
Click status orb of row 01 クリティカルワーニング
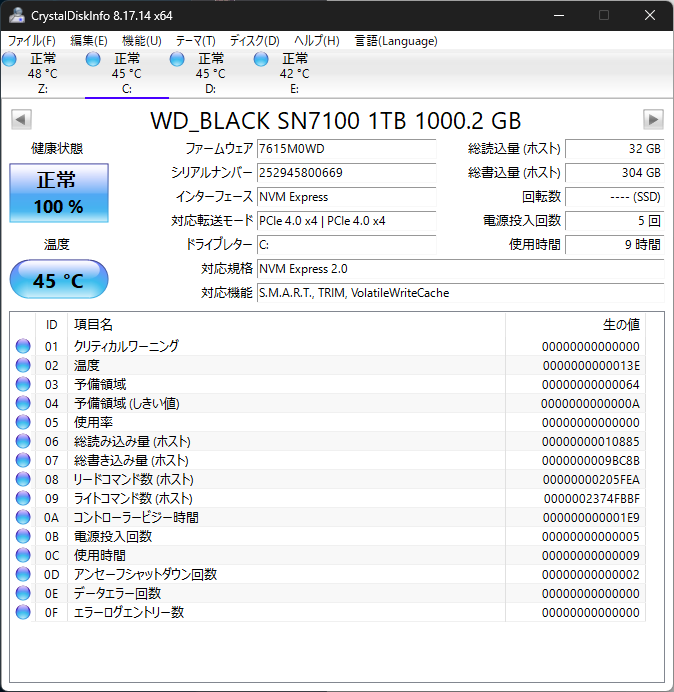pyautogui.click(x=23, y=346)
